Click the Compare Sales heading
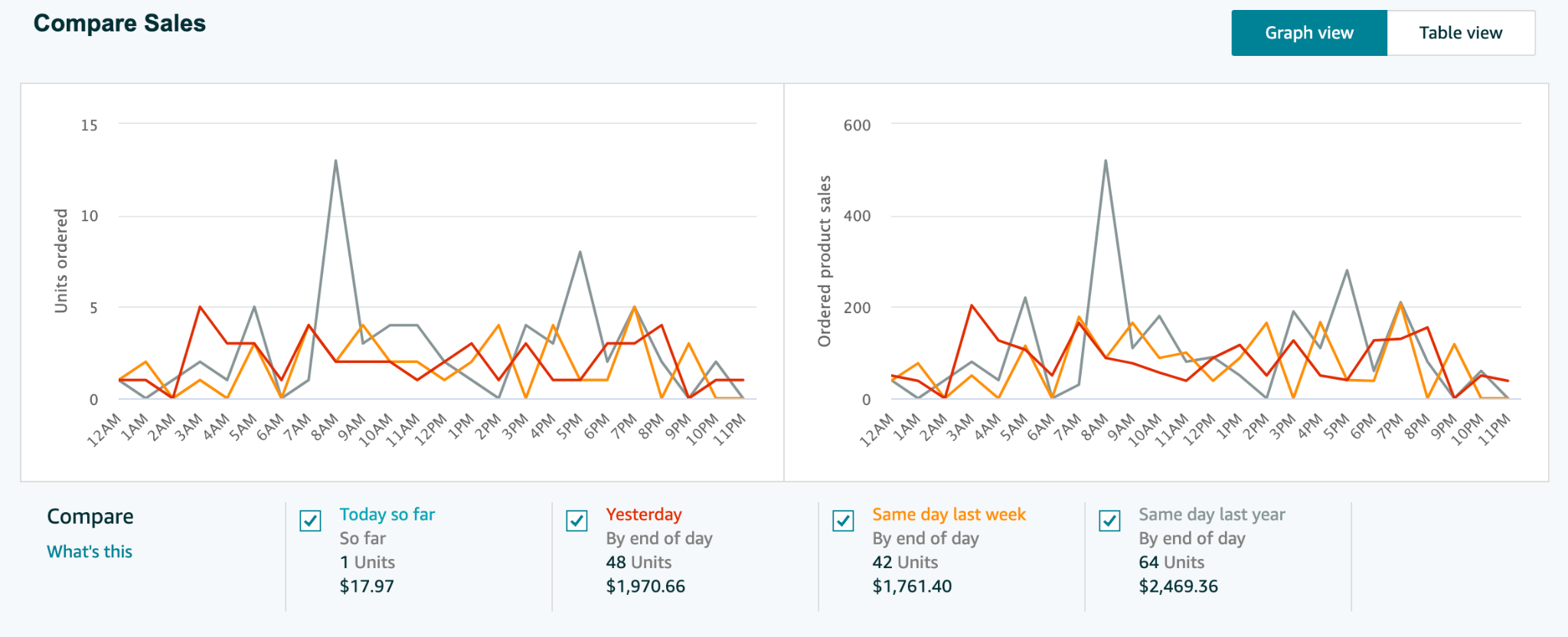This screenshot has width=1568, height=637. pyautogui.click(x=119, y=23)
